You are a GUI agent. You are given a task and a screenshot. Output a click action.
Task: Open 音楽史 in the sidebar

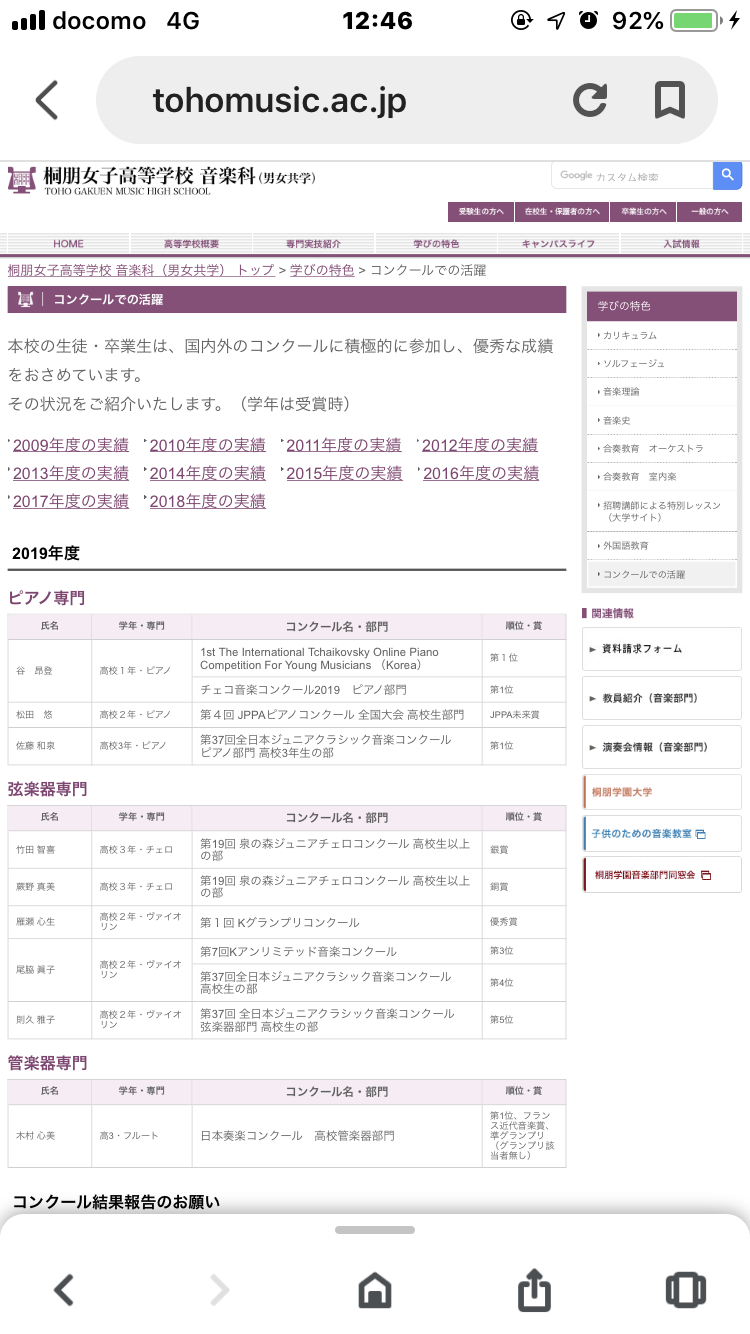tap(662, 420)
